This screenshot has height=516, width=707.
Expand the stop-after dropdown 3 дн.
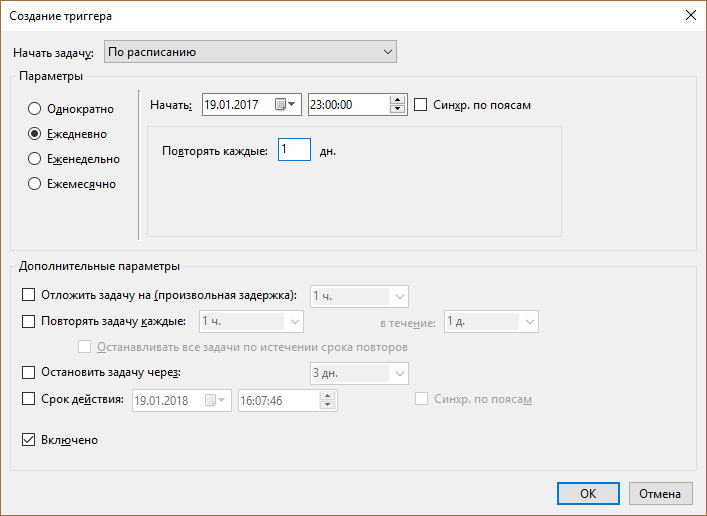pos(359,373)
